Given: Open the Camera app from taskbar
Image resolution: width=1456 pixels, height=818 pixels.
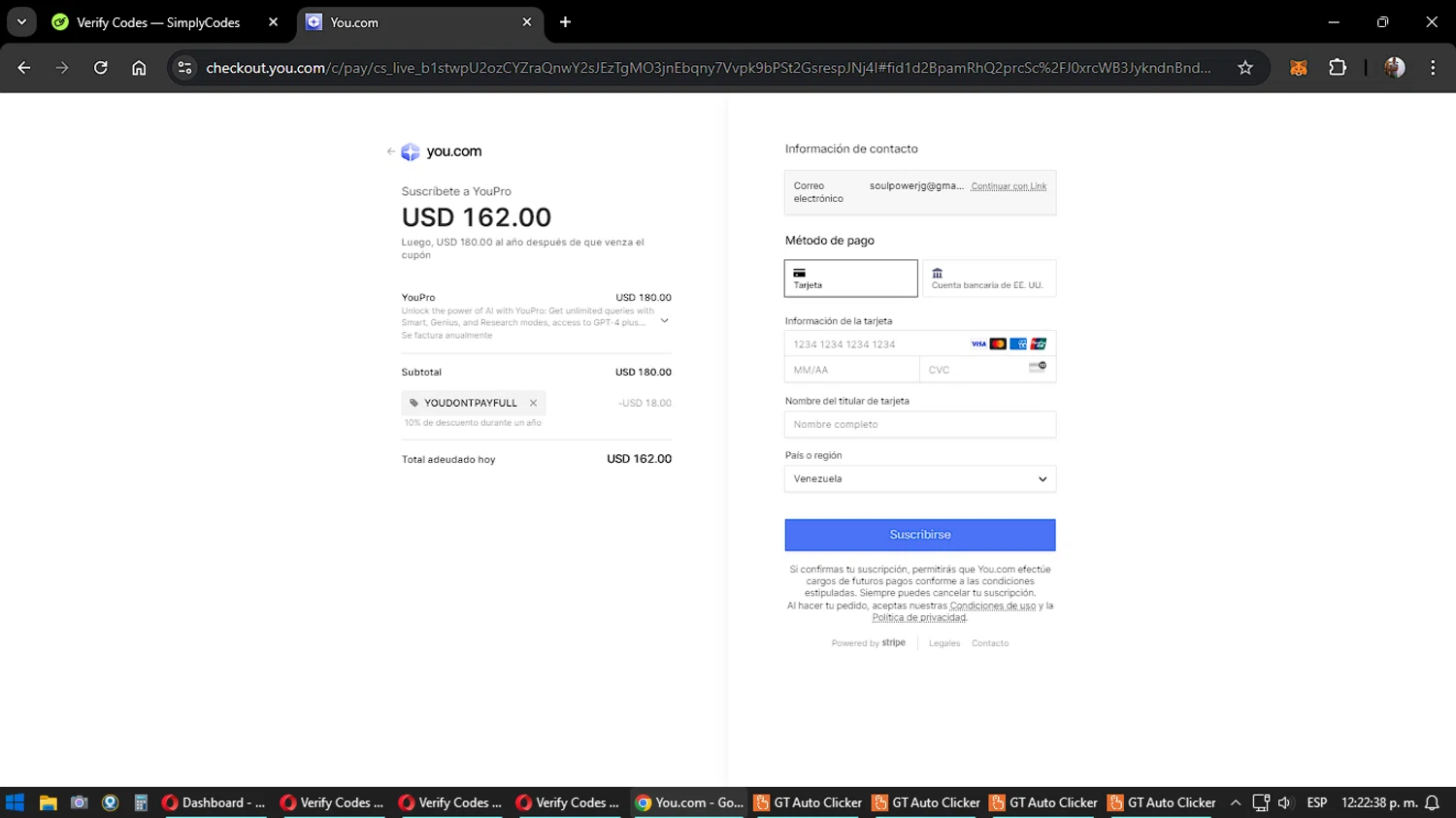Looking at the screenshot, I should 80,802.
